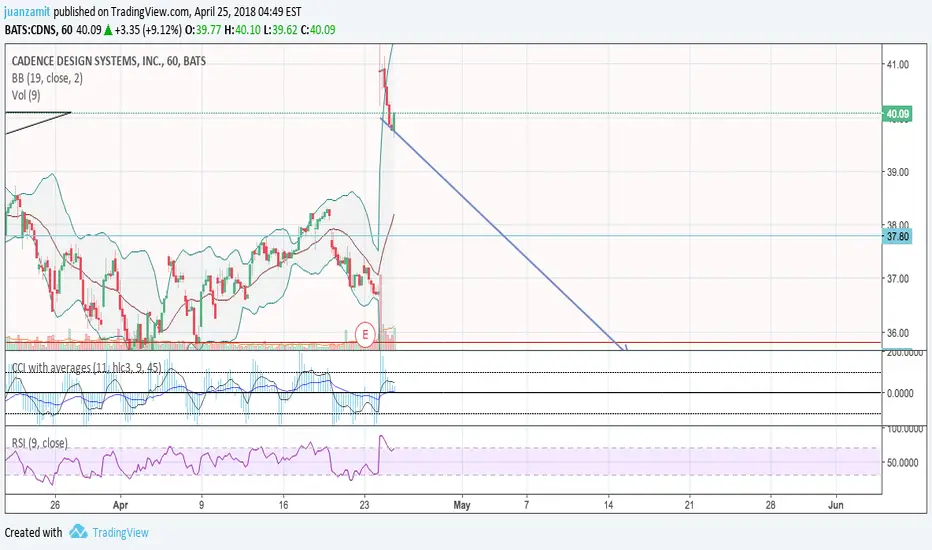932x550 pixels.
Task: Click the 'May' date axis label
Action: (462, 505)
